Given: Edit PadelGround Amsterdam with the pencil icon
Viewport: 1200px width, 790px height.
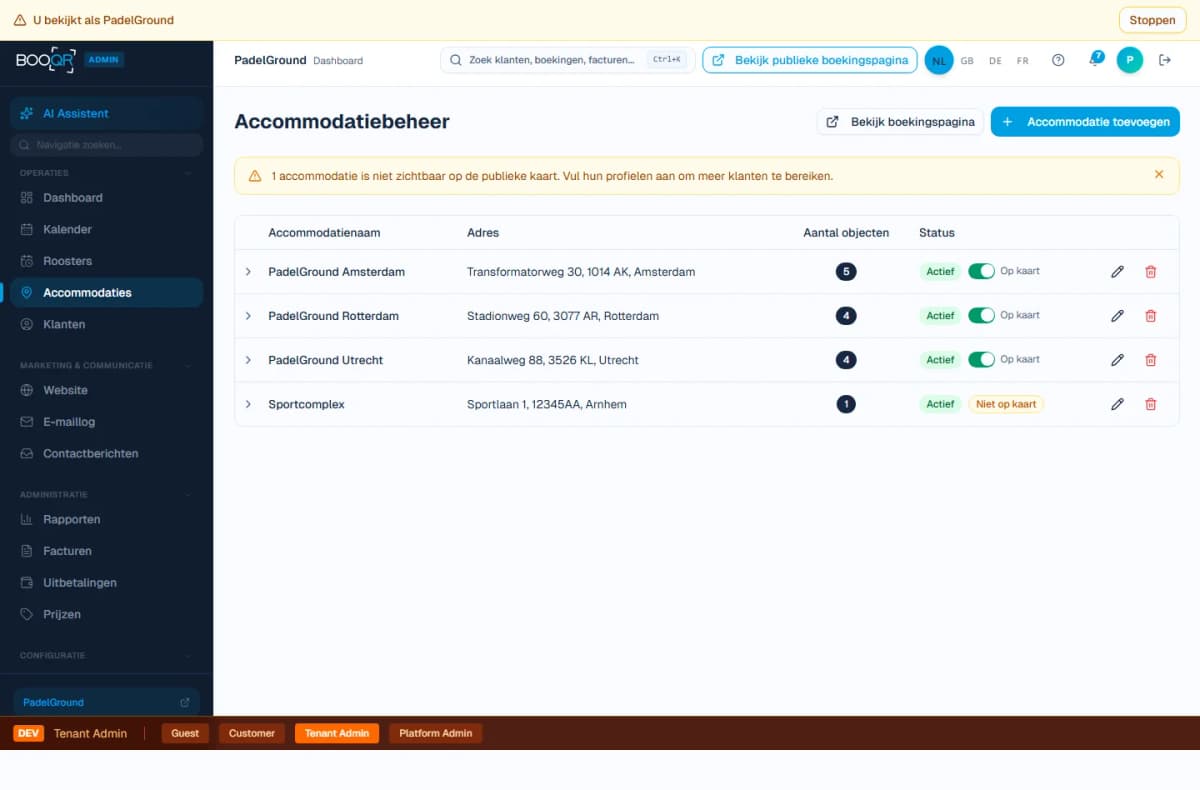Looking at the screenshot, I should pyautogui.click(x=1117, y=271).
